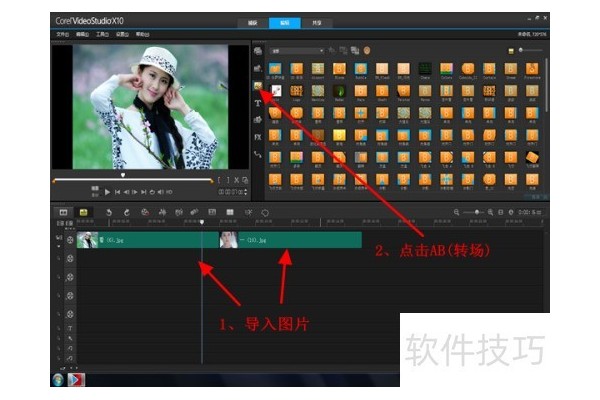Zoom in the timeline with the magnifier
This screenshot has height=400, width=600.
(490, 212)
